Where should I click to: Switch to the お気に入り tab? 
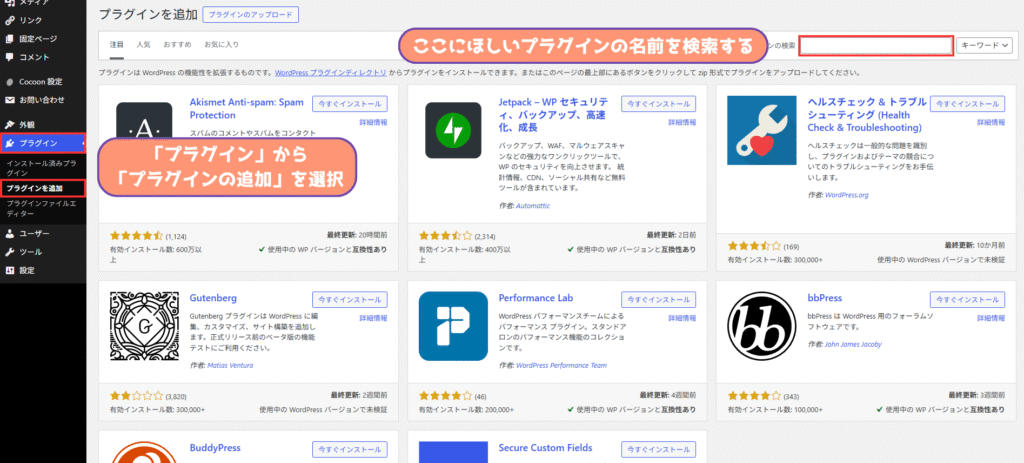coord(221,44)
